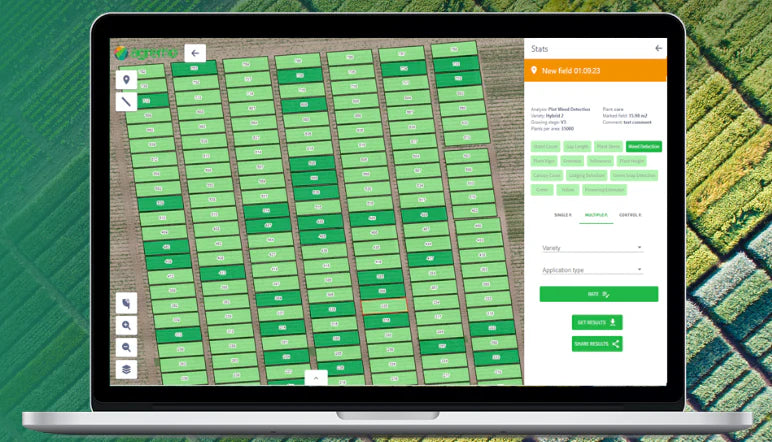Viewport: 772px width, 442px height.
Task: Toggle the Gap Length analysis chip
Action: point(577,146)
